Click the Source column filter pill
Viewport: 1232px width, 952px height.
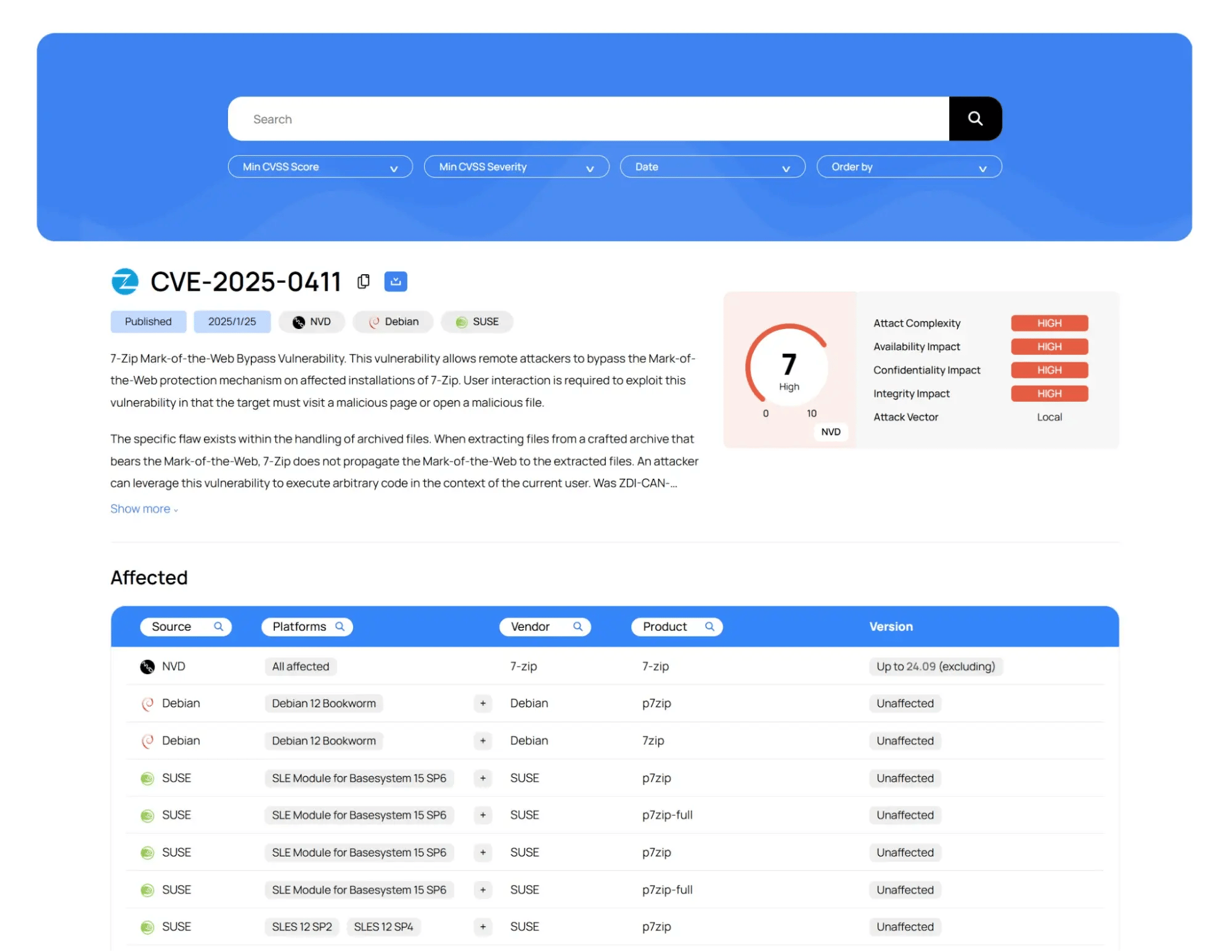(186, 627)
